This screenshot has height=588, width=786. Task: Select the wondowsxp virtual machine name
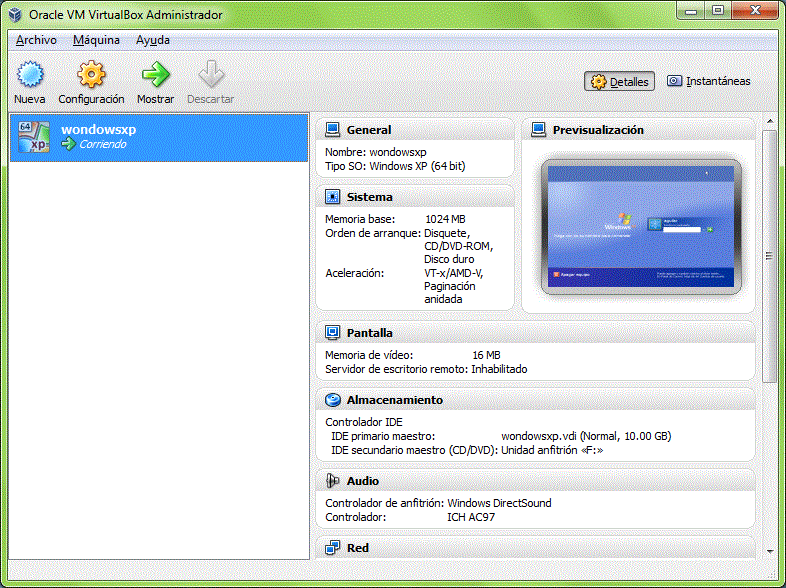click(98, 129)
